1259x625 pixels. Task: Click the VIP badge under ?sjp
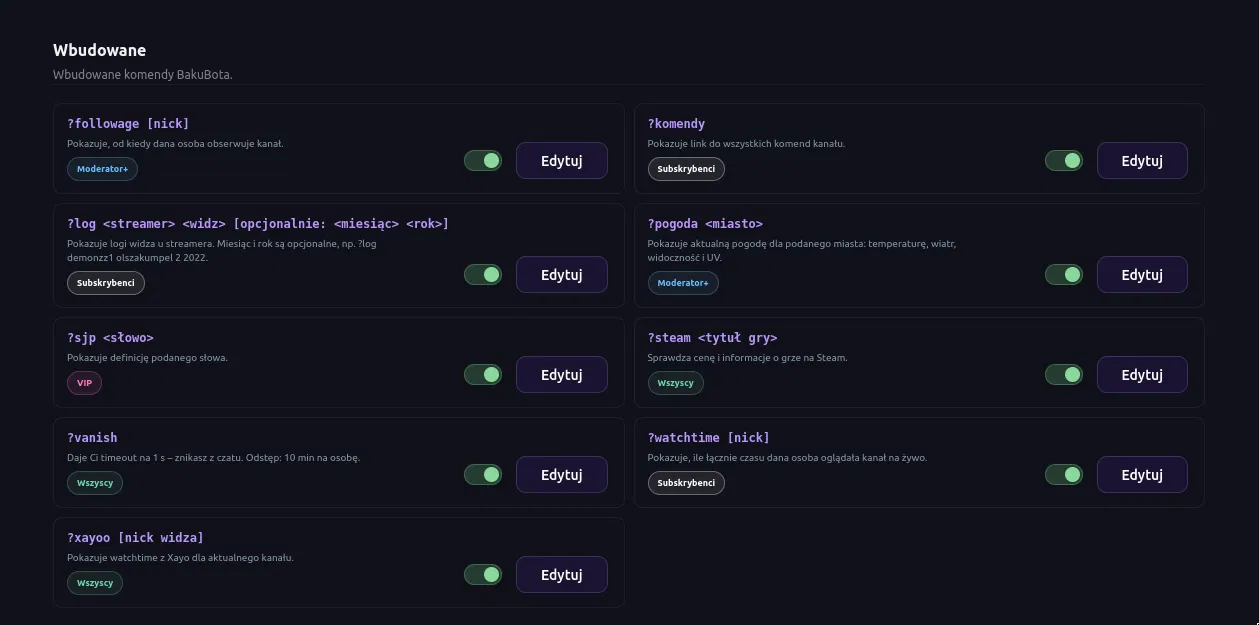[84, 383]
